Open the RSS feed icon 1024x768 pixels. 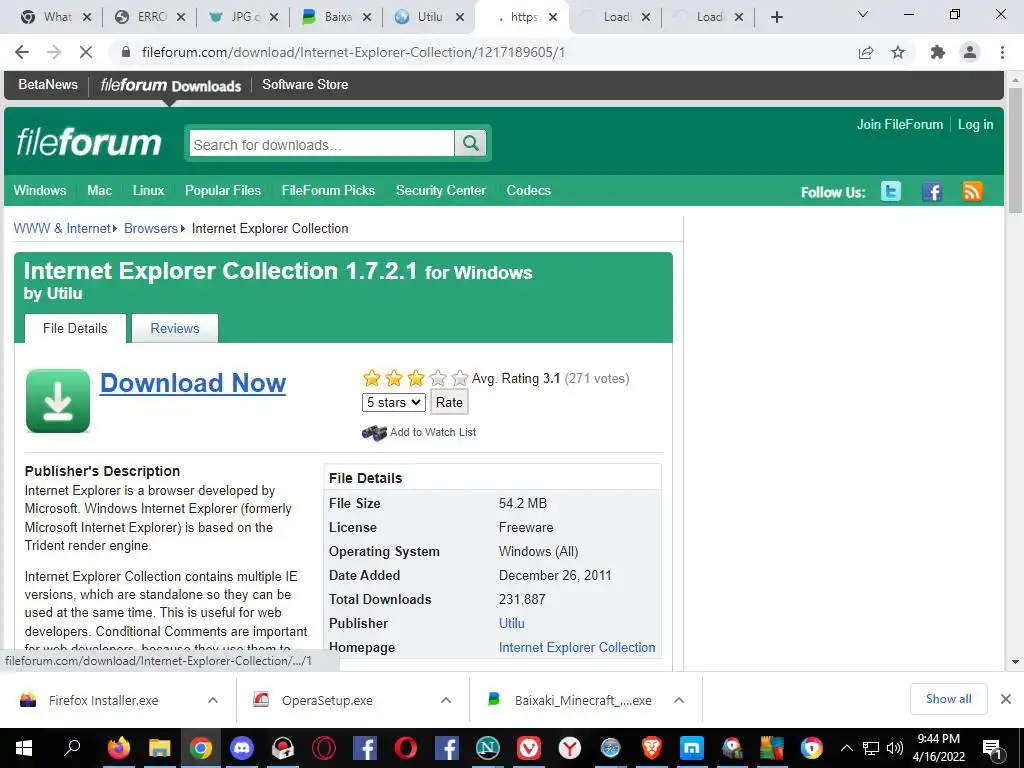click(972, 191)
